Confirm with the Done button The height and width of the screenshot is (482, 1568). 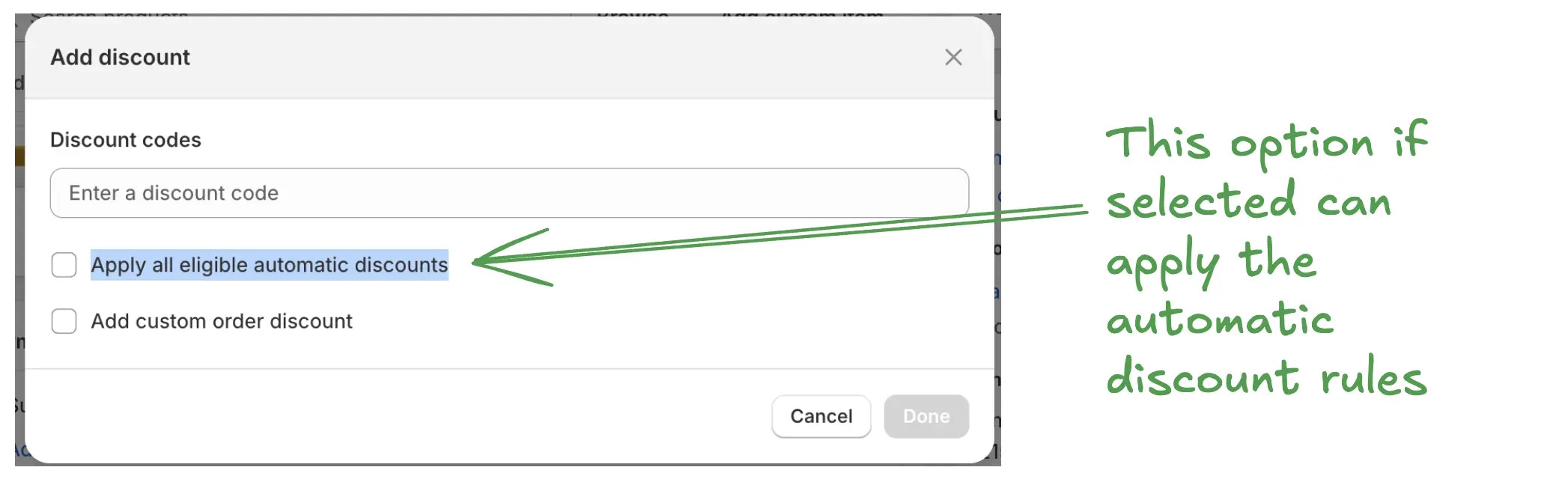point(926,416)
